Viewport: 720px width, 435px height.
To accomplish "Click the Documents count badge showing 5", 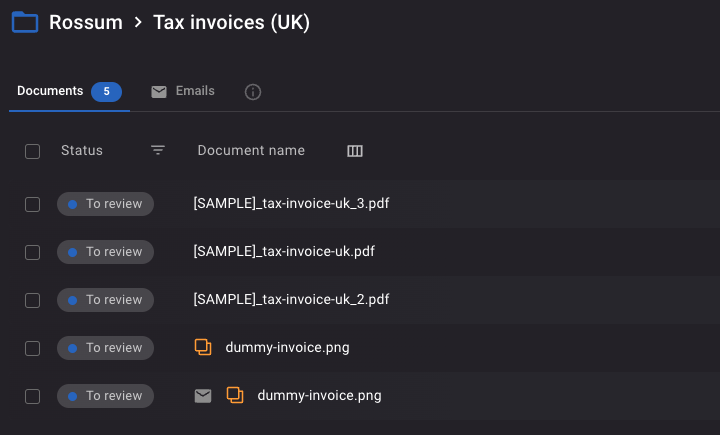I will click(107, 91).
